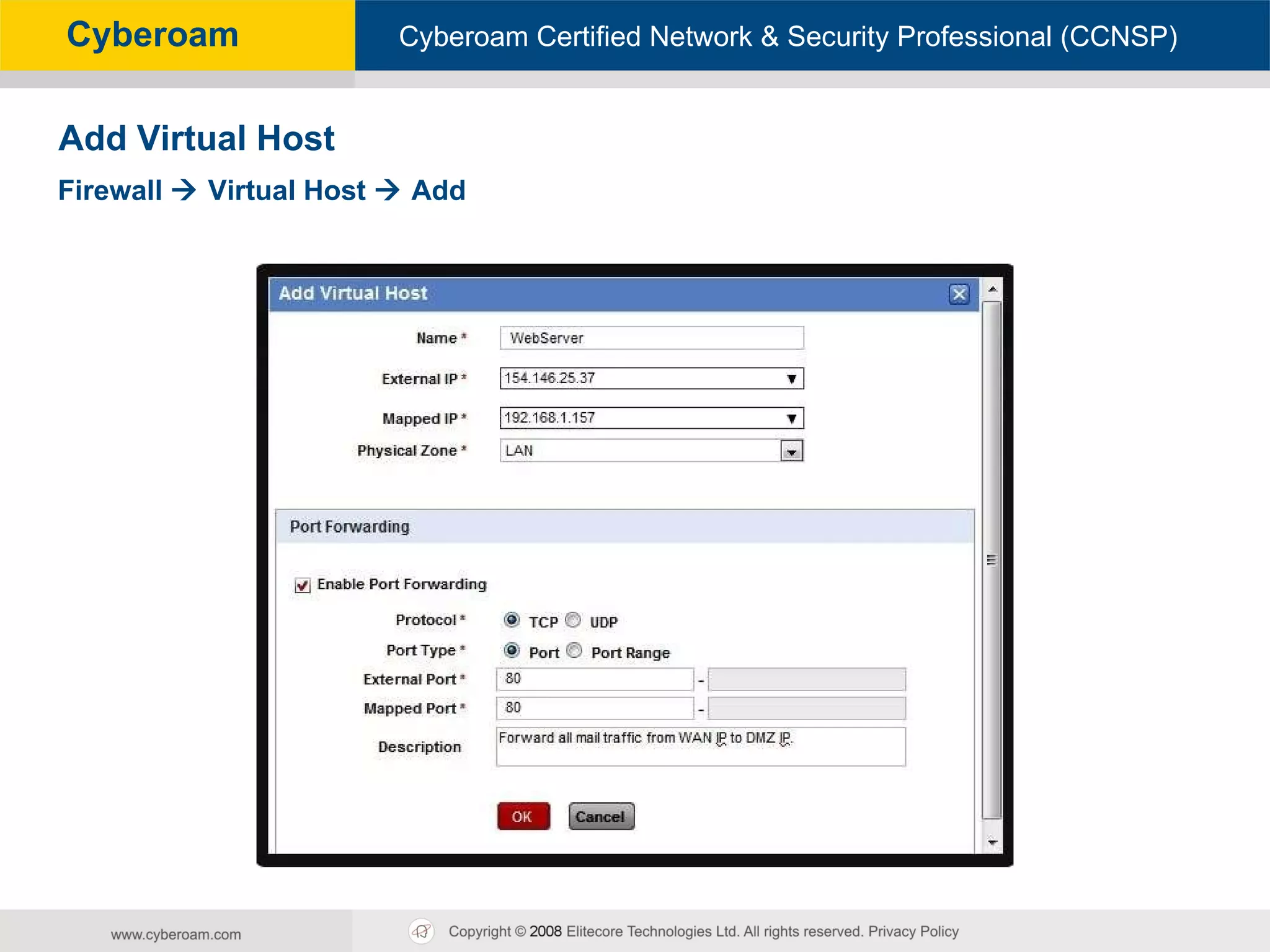The image size is (1270, 952).
Task: Click the External Port start field
Action: [x=595, y=679]
